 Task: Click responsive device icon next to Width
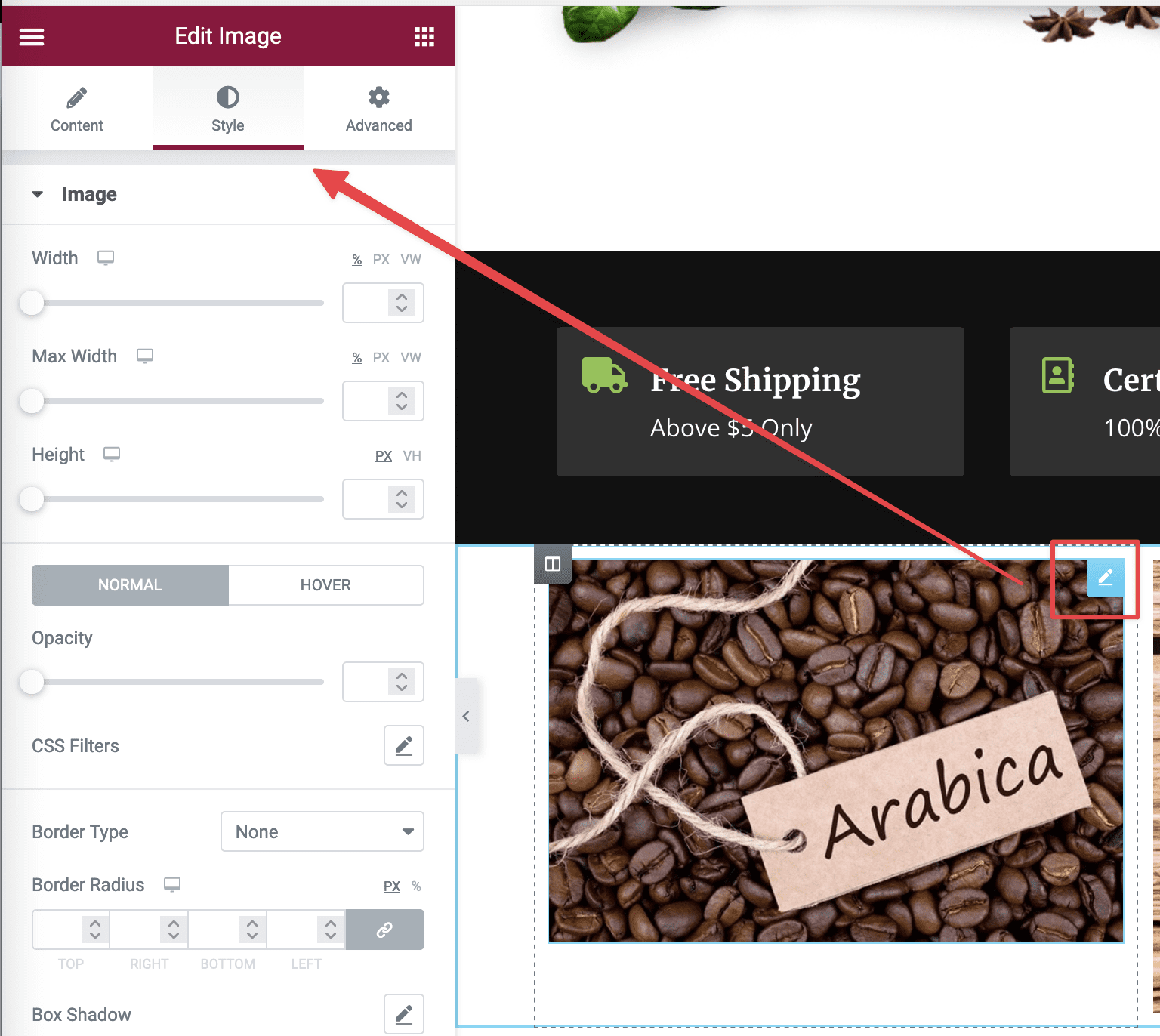[x=106, y=258]
